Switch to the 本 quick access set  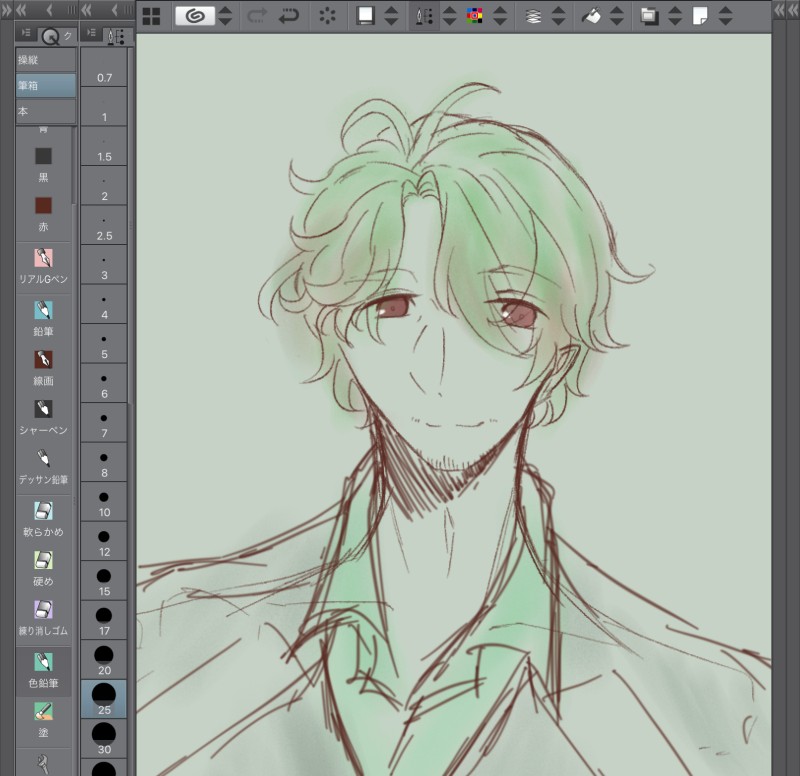pos(46,111)
